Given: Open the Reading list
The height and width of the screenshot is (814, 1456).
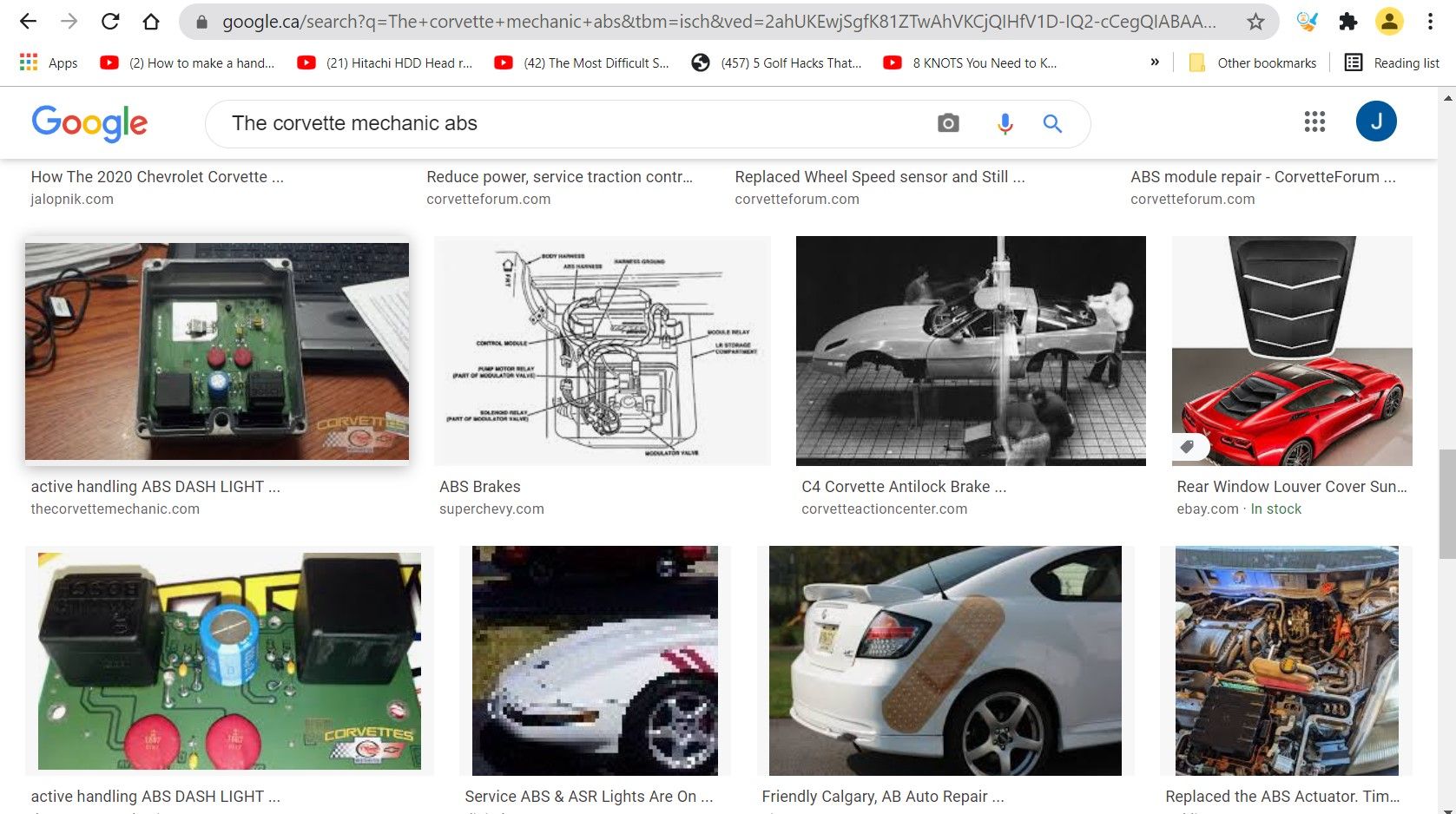Looking at the screenshot, I should (x=1392, y=62).
